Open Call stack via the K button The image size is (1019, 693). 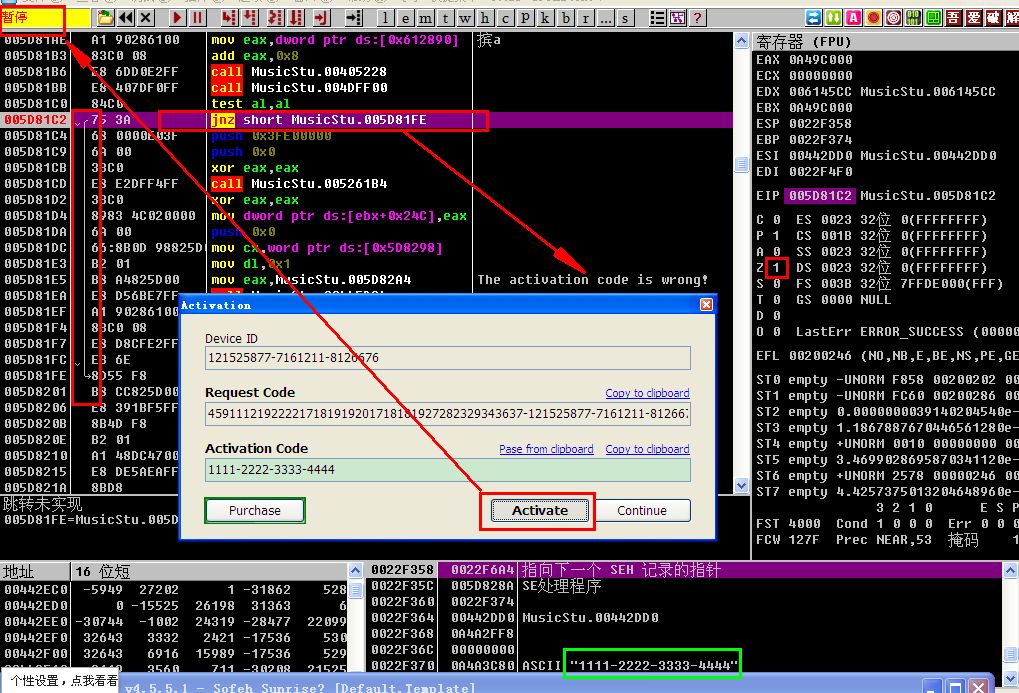pyautogui.click(x=545, y=18)
